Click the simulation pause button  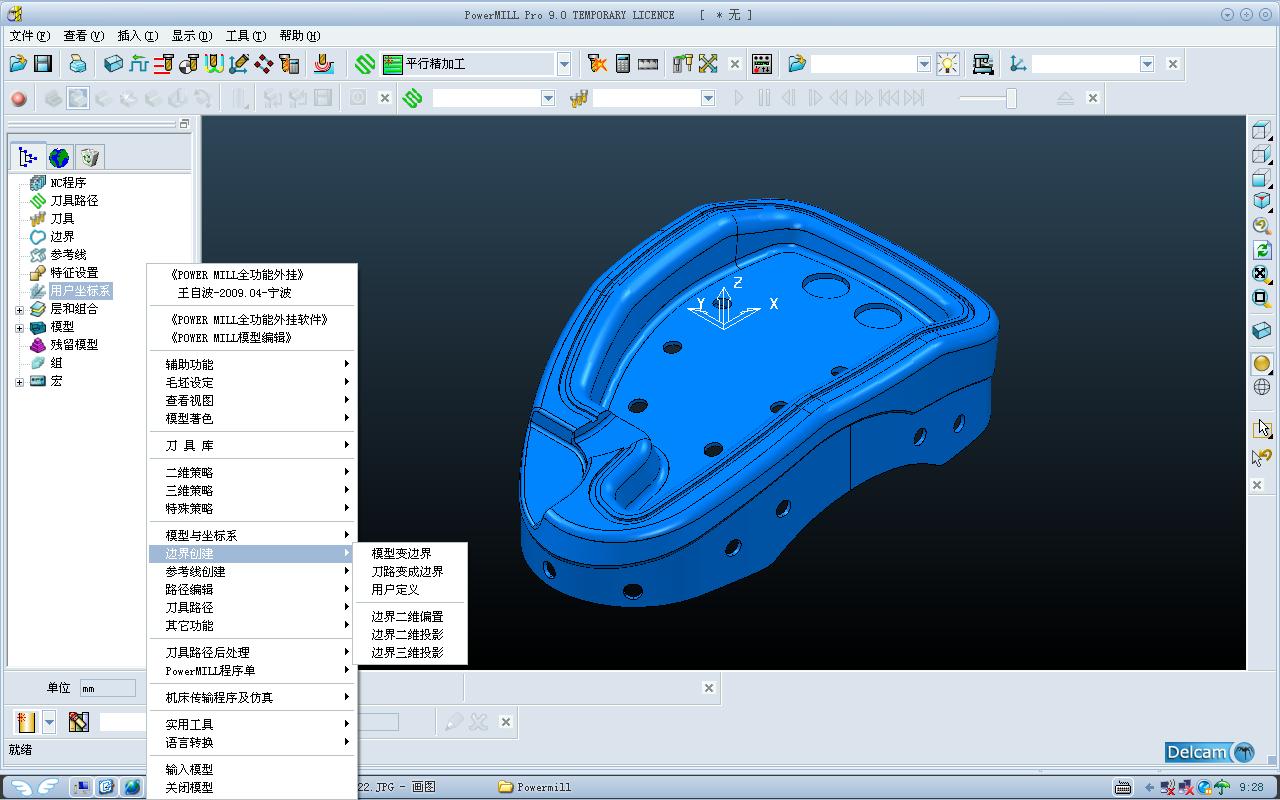764,98
